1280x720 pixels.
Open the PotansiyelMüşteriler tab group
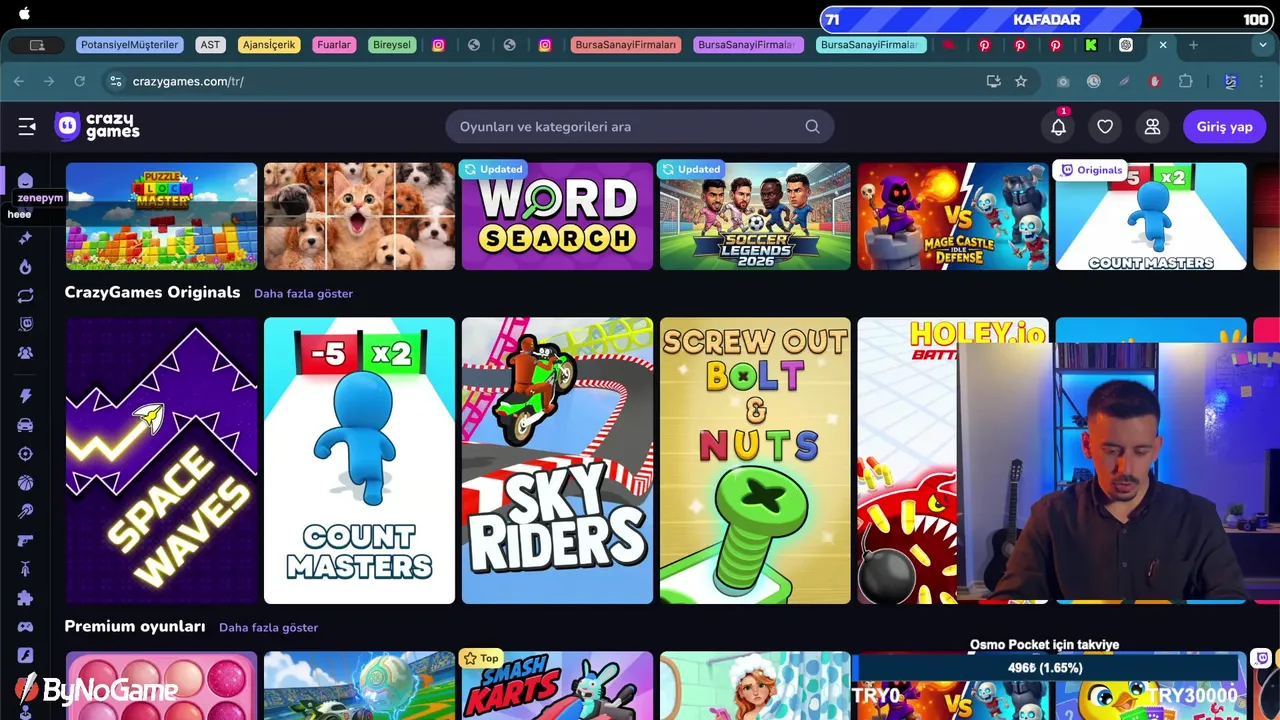click(x=129, y=45)
